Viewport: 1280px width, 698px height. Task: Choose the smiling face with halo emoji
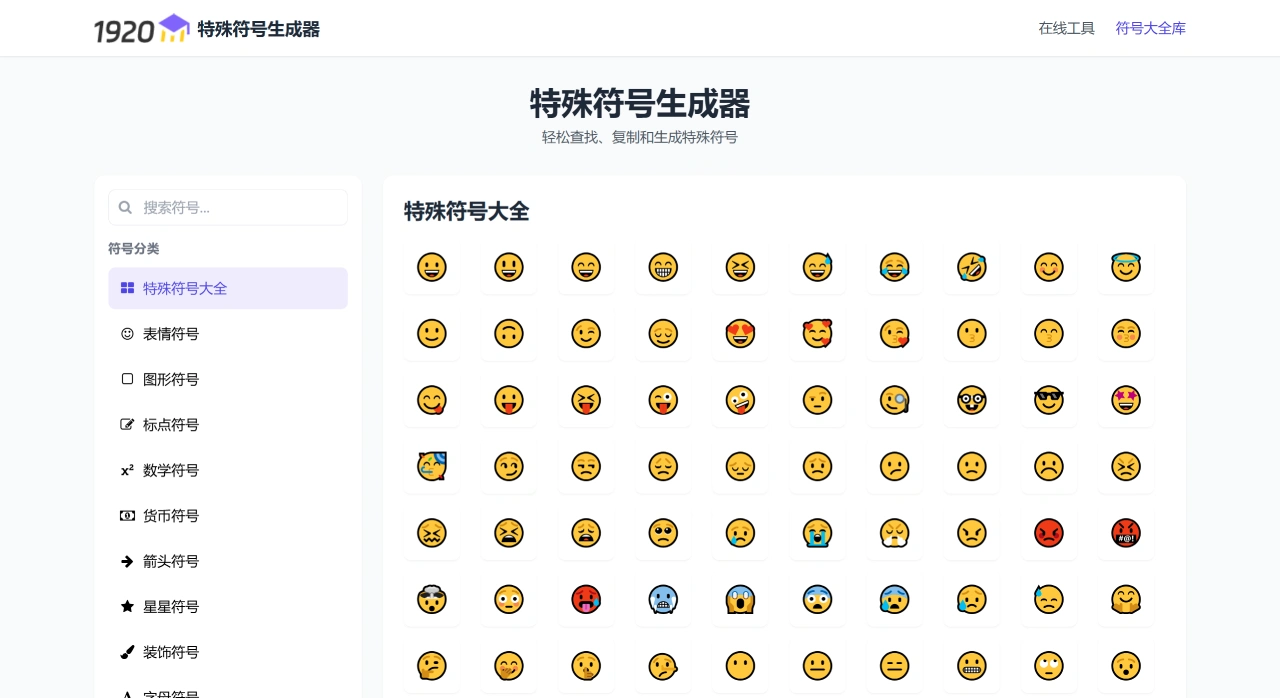coord(1125,267)
